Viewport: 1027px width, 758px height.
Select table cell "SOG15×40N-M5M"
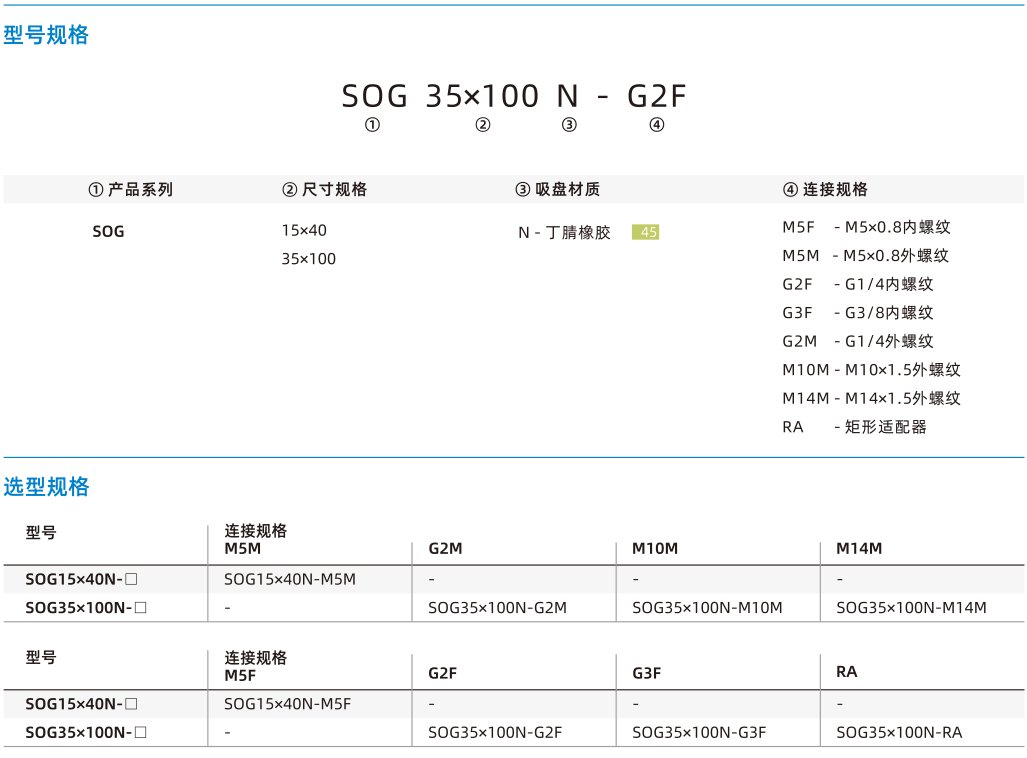coord(290,579)
